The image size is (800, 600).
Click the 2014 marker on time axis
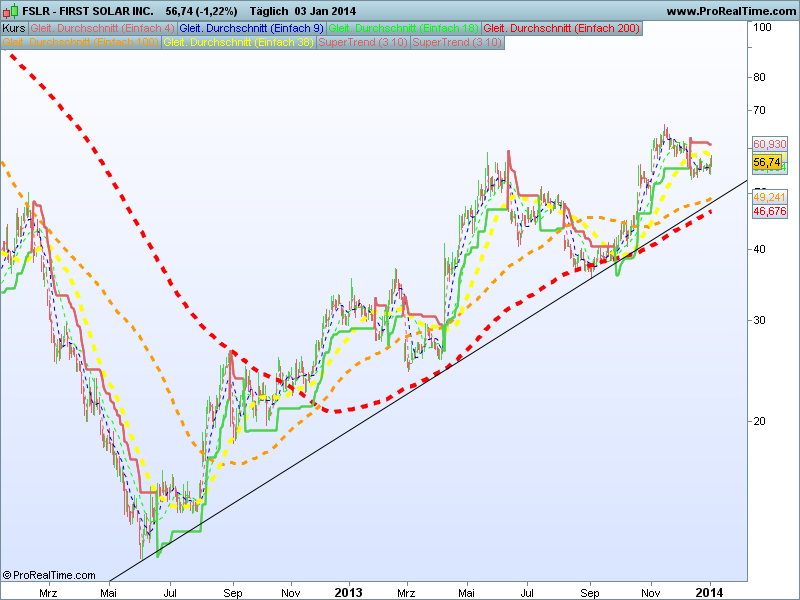pyautogui.click(x=709, y=593)
